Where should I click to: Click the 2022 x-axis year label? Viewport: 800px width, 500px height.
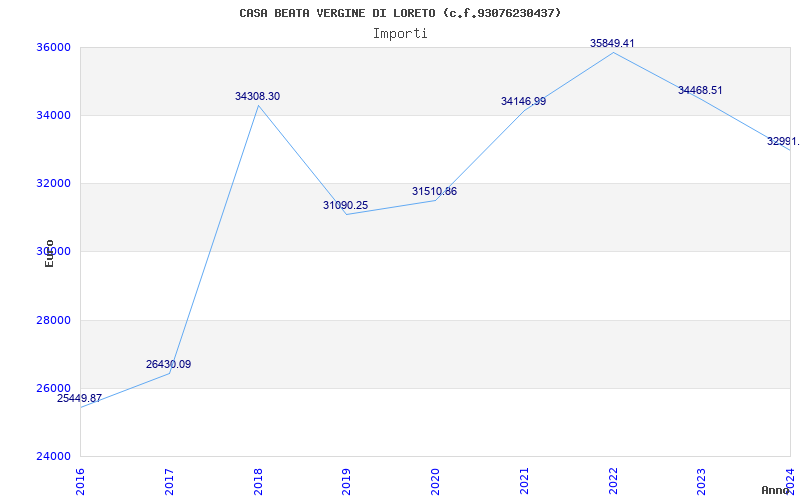coord(613,481)
